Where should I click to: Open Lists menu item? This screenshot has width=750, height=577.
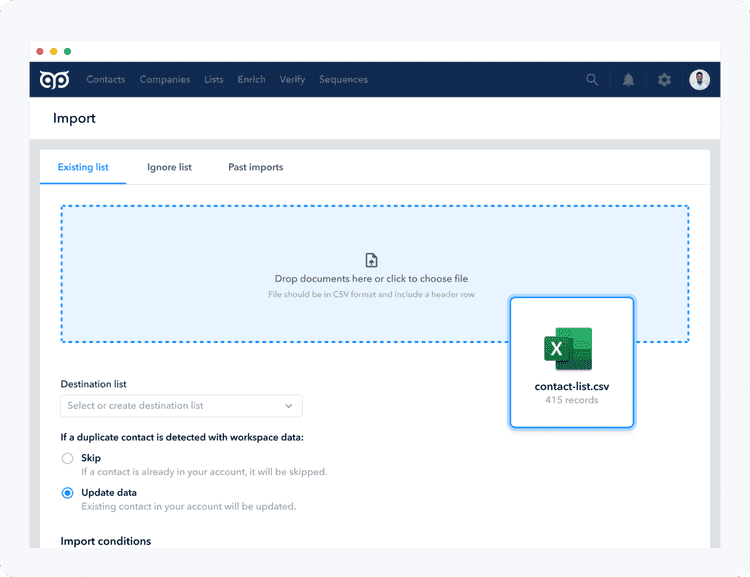[214, 79]
